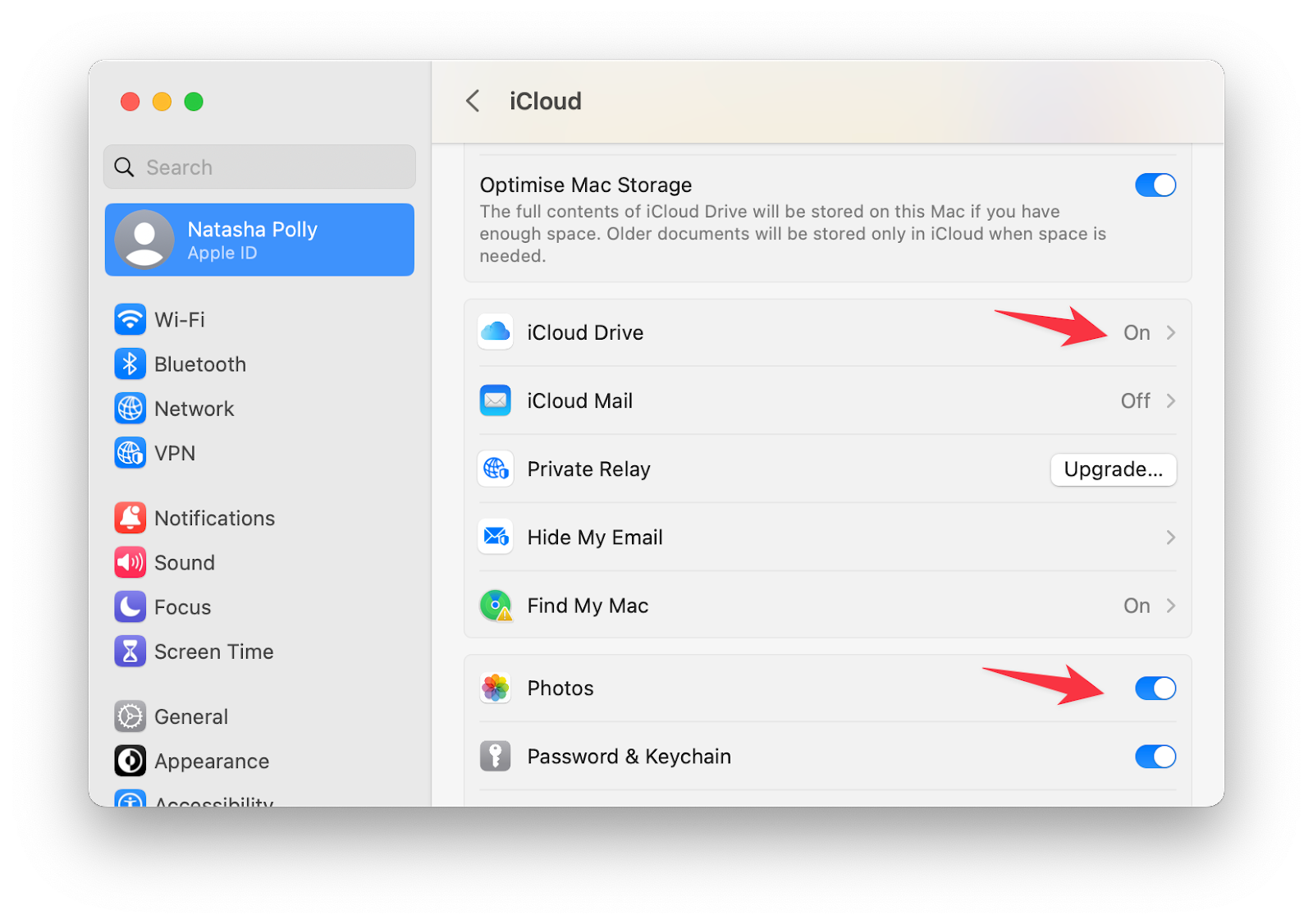Click the Password & Keychain key icon

[496, 756]
